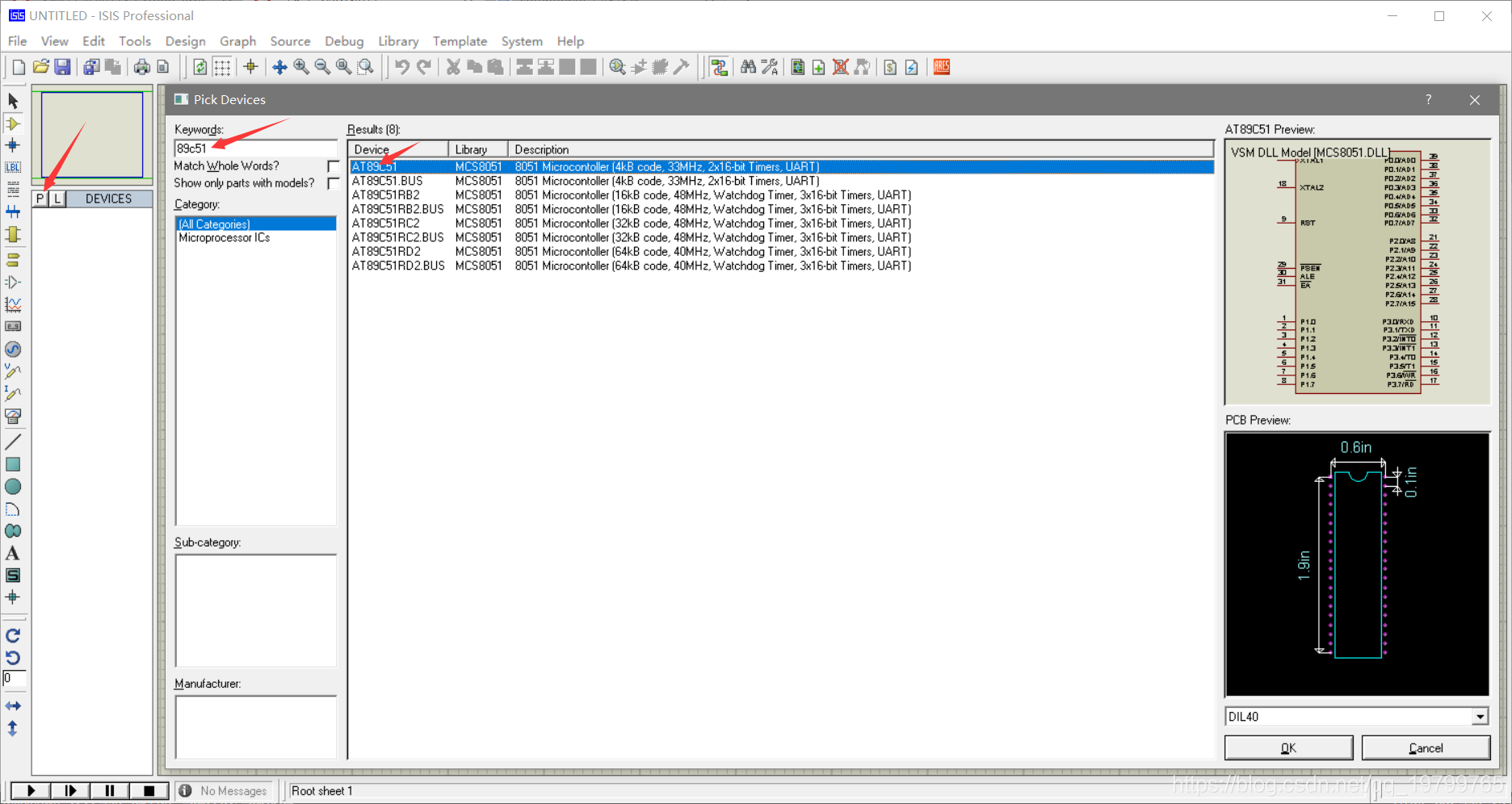Click the AT89C51 schematic preview
This screenshot has height=804, width=1512.
[x=1358, y=272]
